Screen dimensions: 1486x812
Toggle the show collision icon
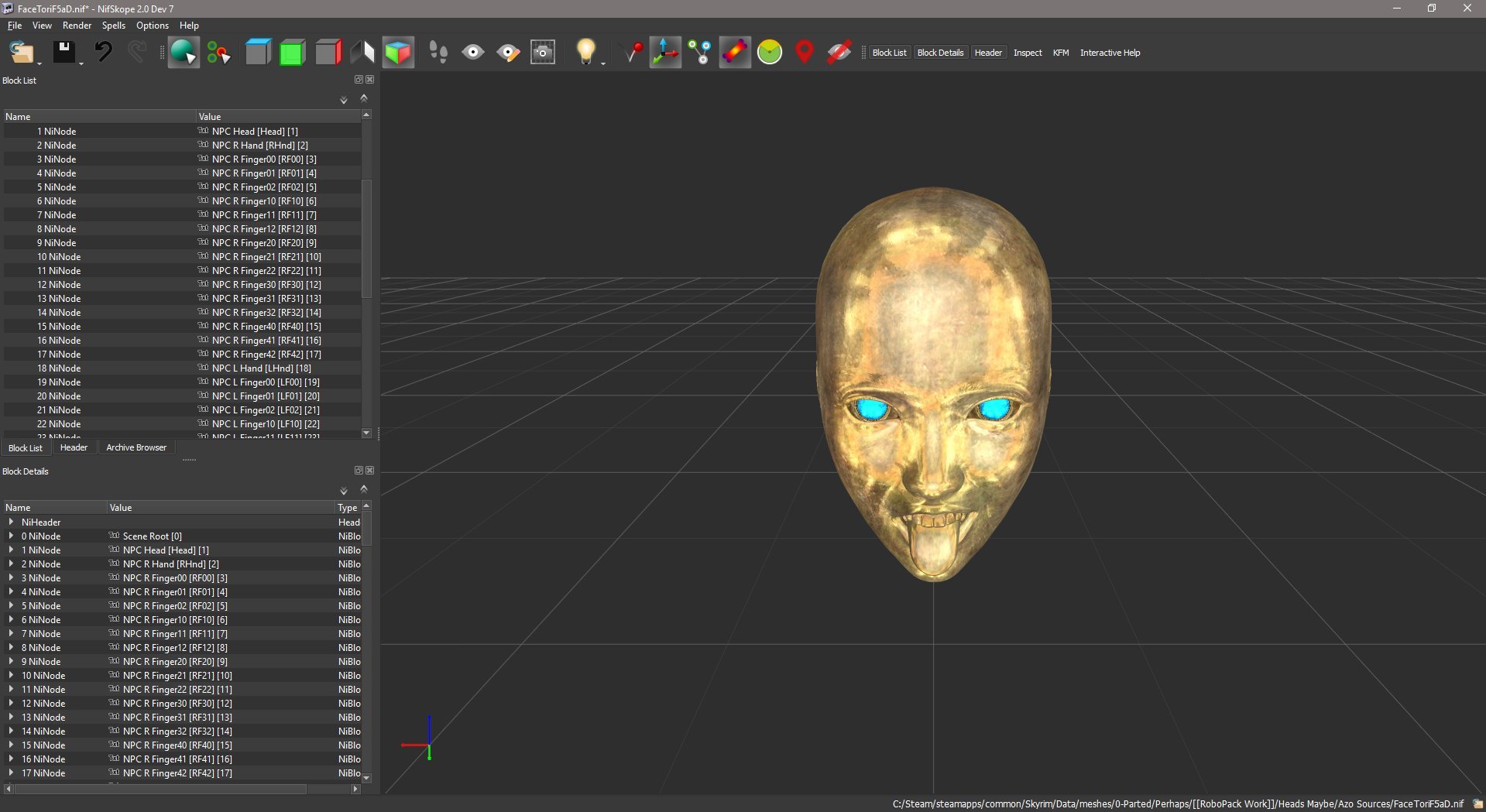pos(735,53)
